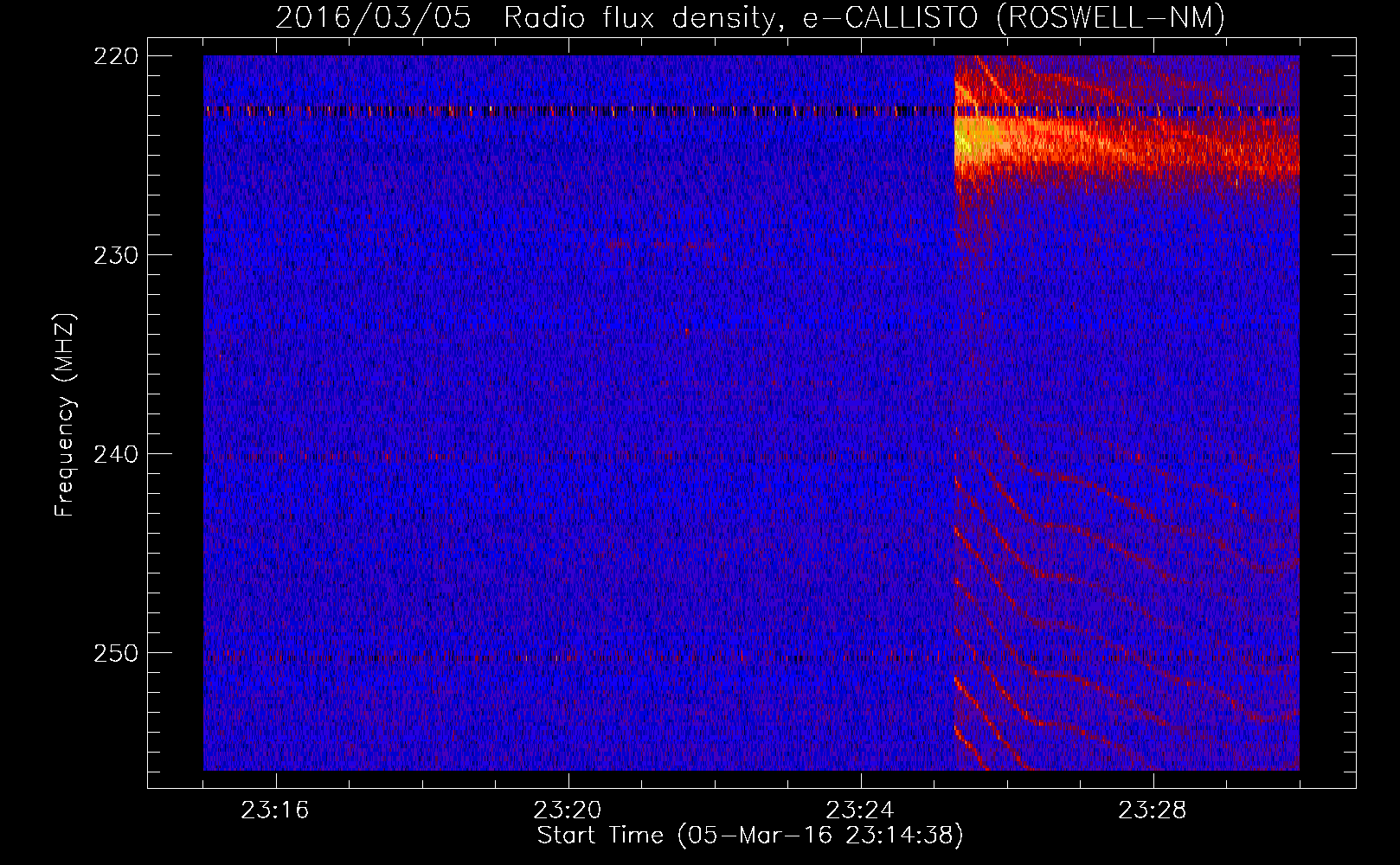Click the 230 frequency tick label
The image size is (1400, 865).
pyautogui.click(x=116, y=255)
